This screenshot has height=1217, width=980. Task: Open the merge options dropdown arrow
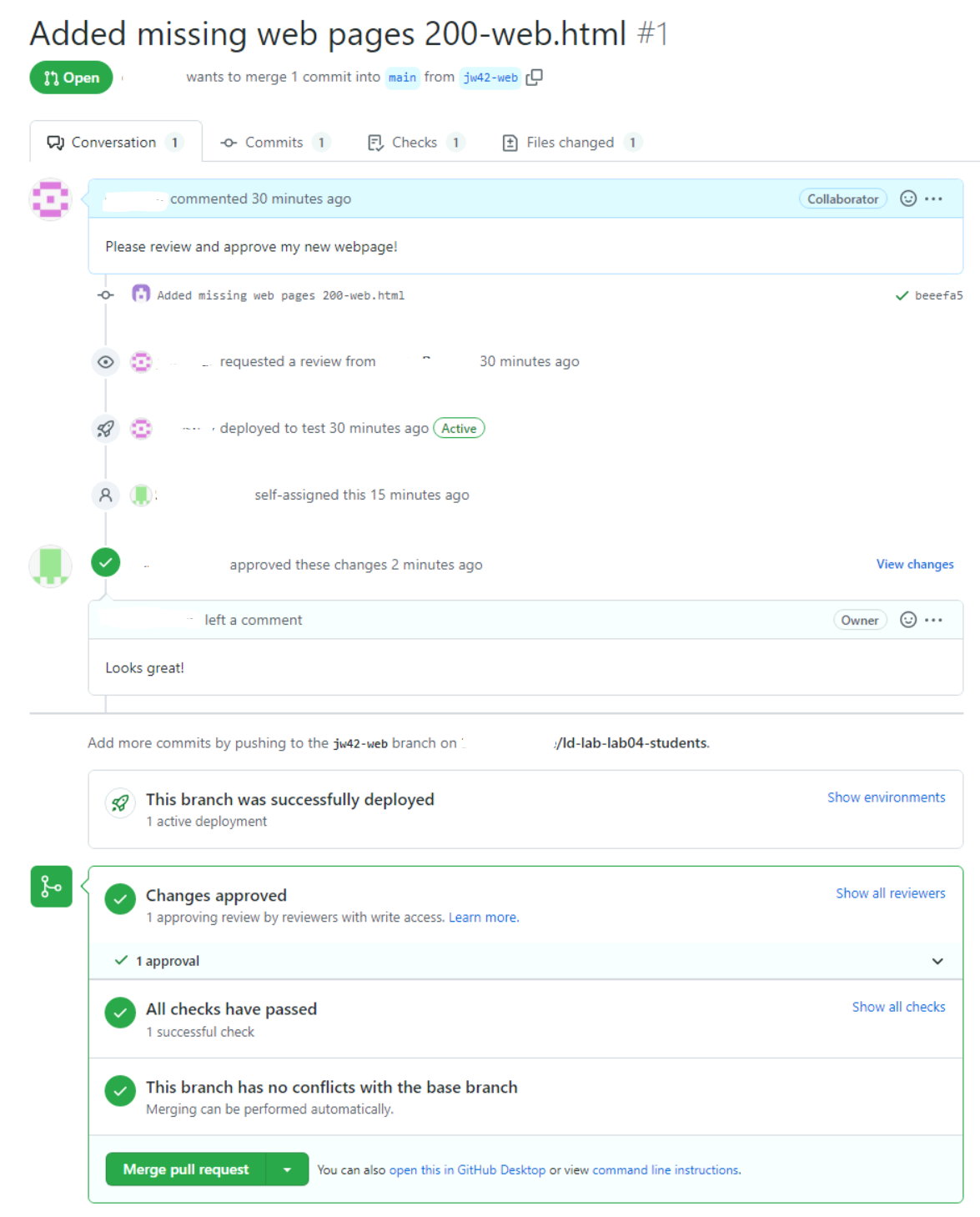pos(287,1169)
